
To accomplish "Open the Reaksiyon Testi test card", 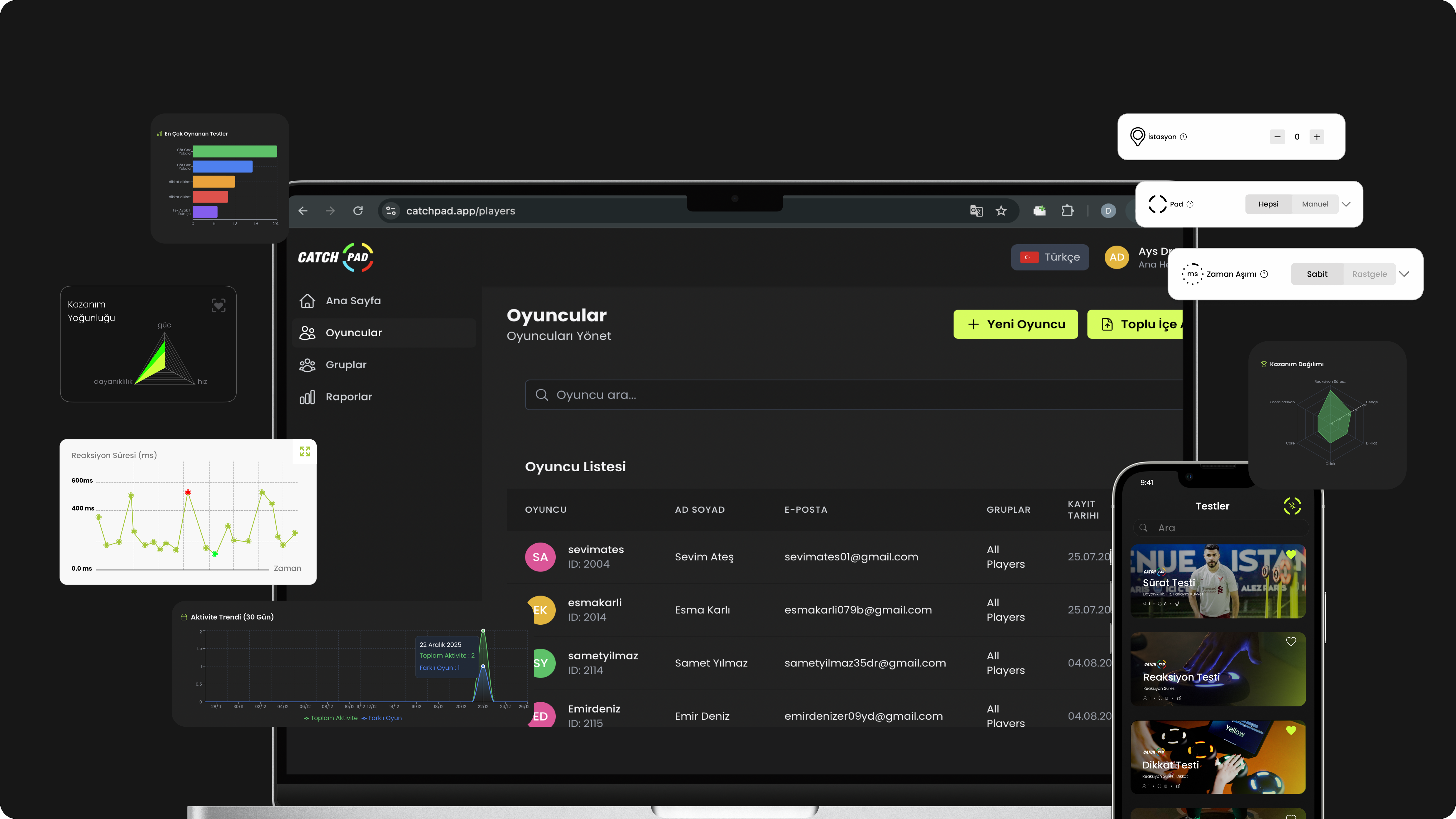I will click(x=1218, y=669).
